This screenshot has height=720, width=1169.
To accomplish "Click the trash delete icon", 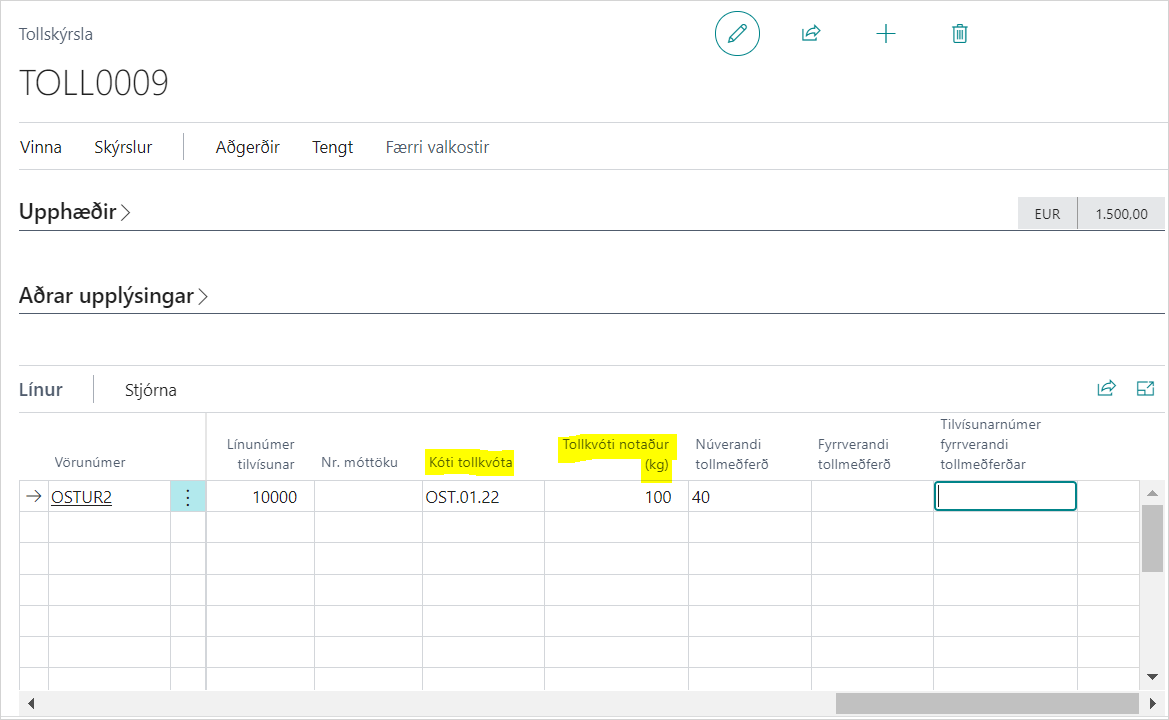I will (959, 34).
